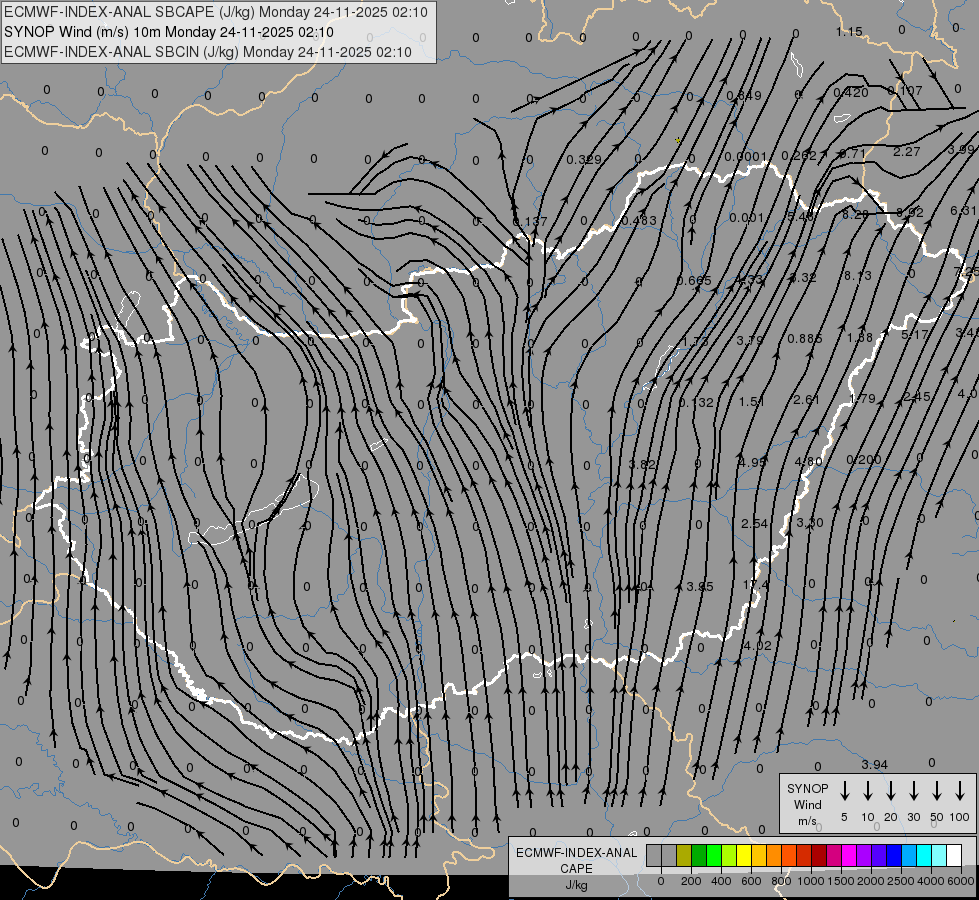Click the wind arrow above the 5 label
This screenshot has height=900, width=979.
tap(844, 791)
